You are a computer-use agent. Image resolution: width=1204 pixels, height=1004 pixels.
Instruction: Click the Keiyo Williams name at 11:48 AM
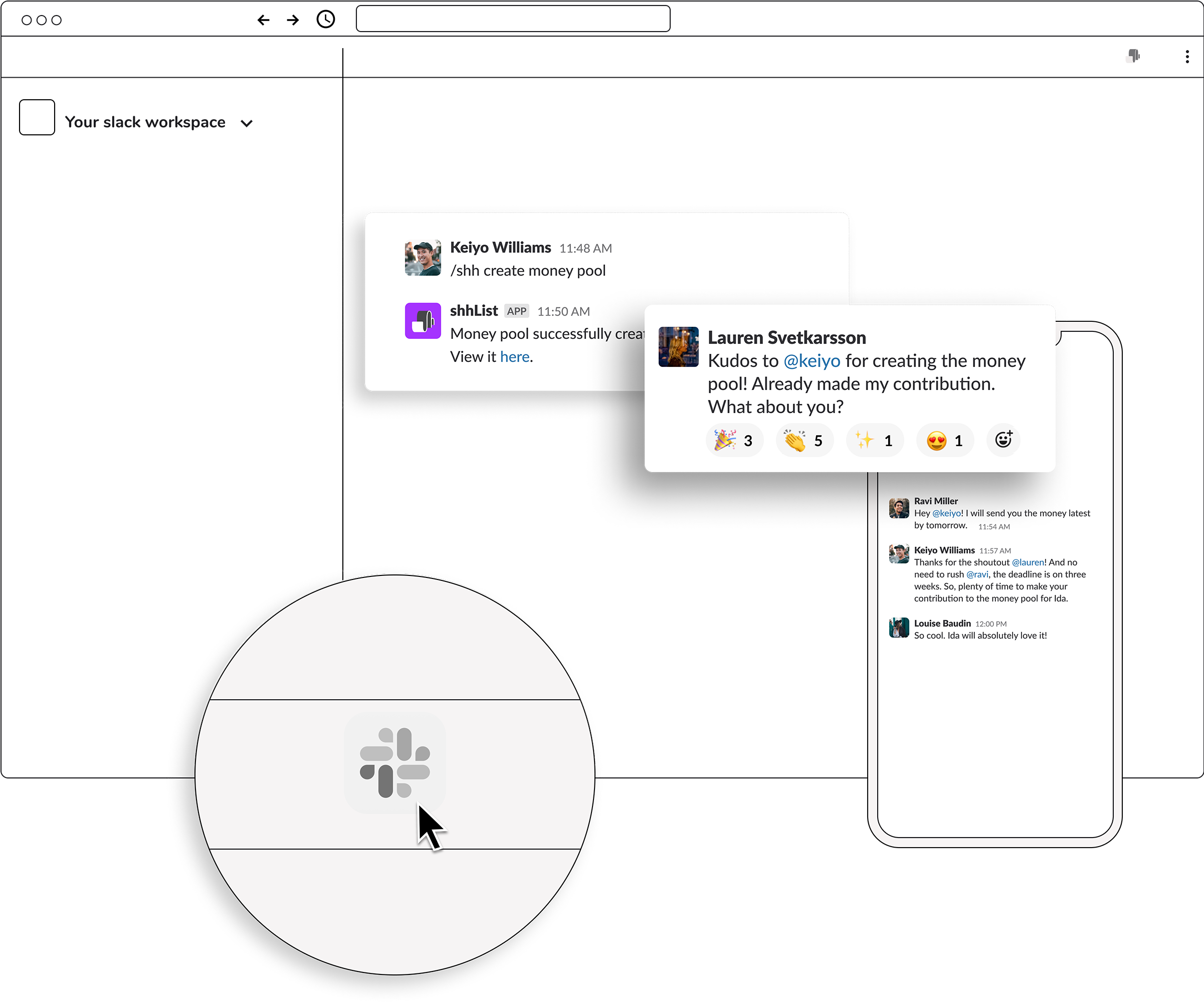click(500, 247)
